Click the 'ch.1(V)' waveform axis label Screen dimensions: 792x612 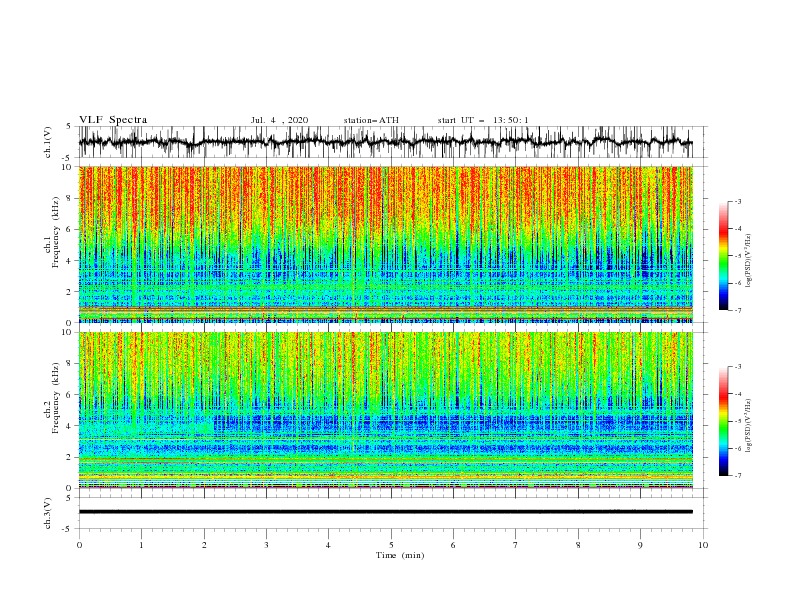48,142
